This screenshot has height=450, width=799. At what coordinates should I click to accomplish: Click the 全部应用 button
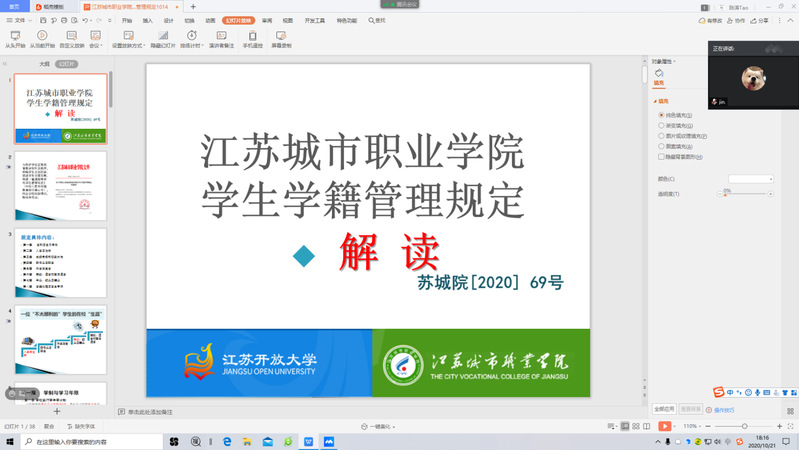(x=664, y=409)
